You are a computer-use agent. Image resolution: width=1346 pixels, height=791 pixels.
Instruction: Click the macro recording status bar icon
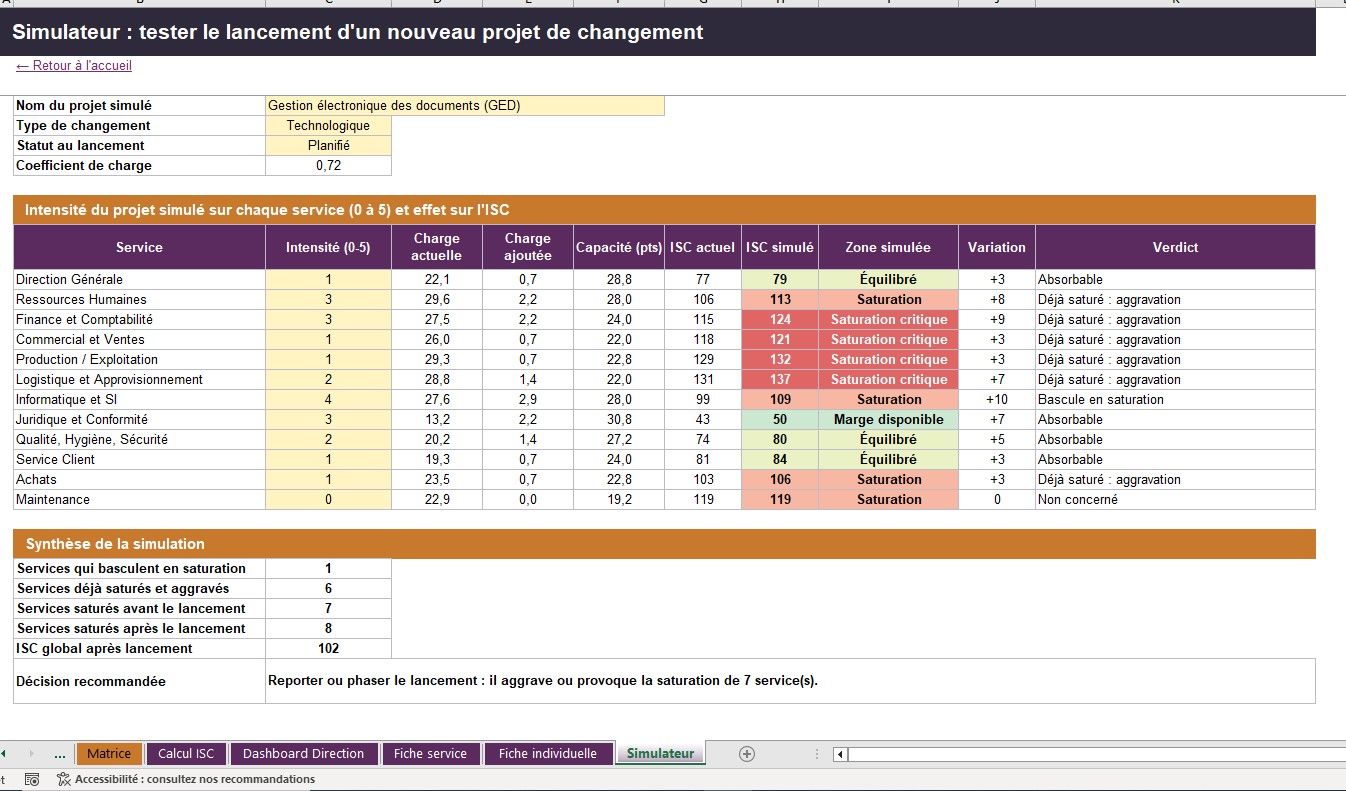point(32,779)
